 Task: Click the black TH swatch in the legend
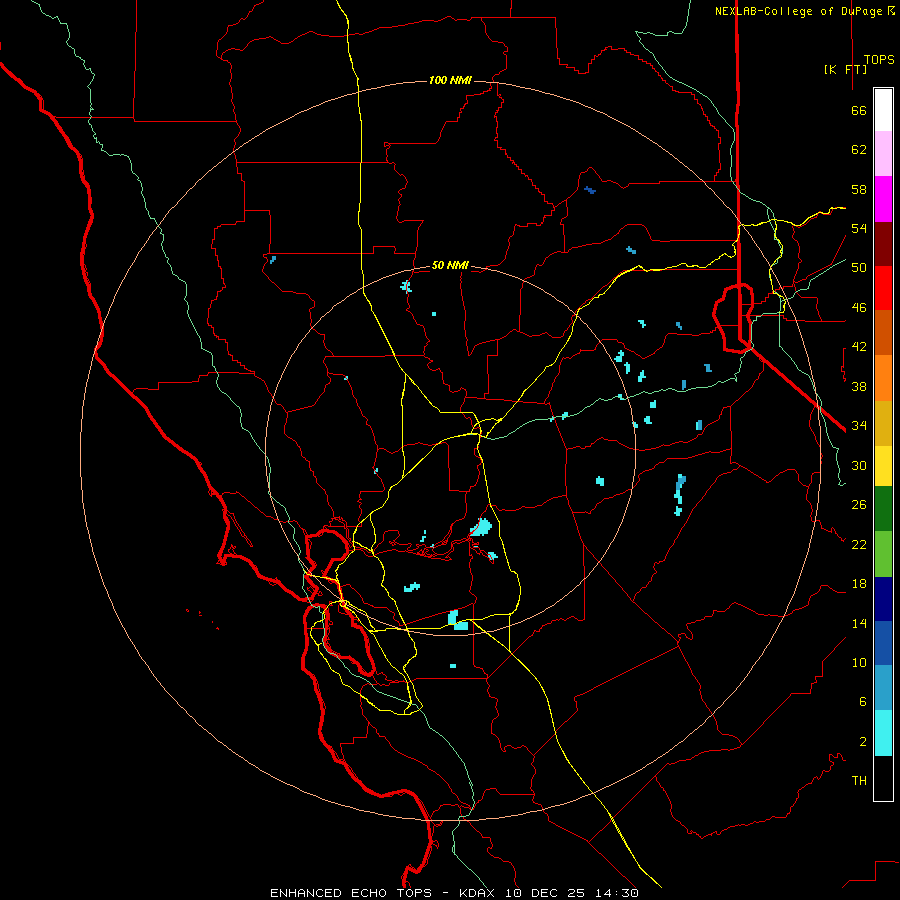coord(883,778)
